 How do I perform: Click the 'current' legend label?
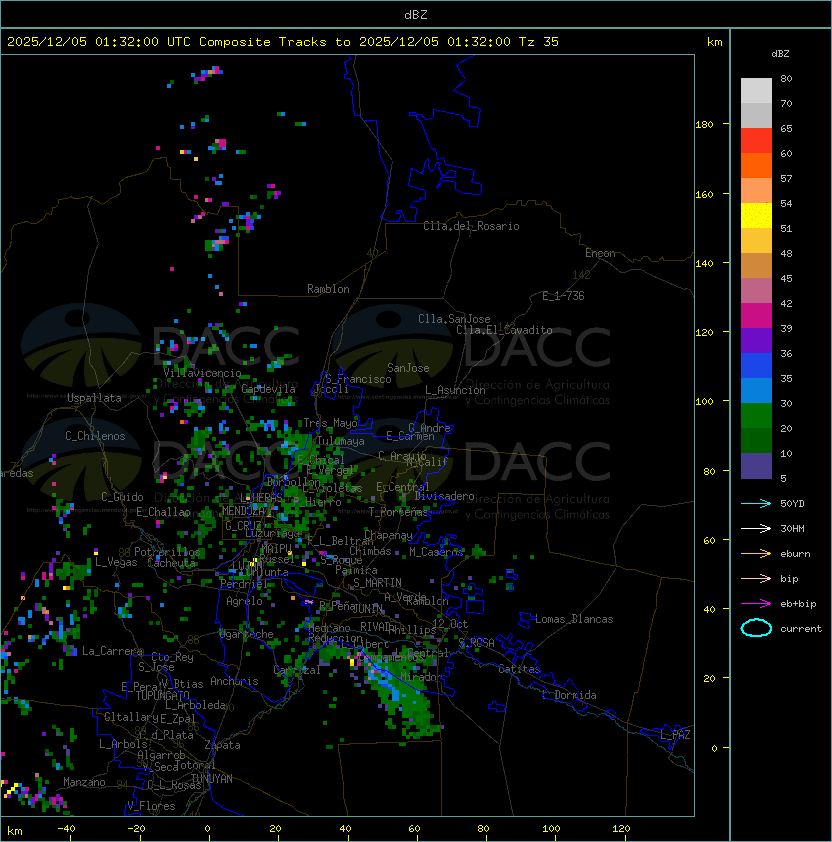click(801, 629)
